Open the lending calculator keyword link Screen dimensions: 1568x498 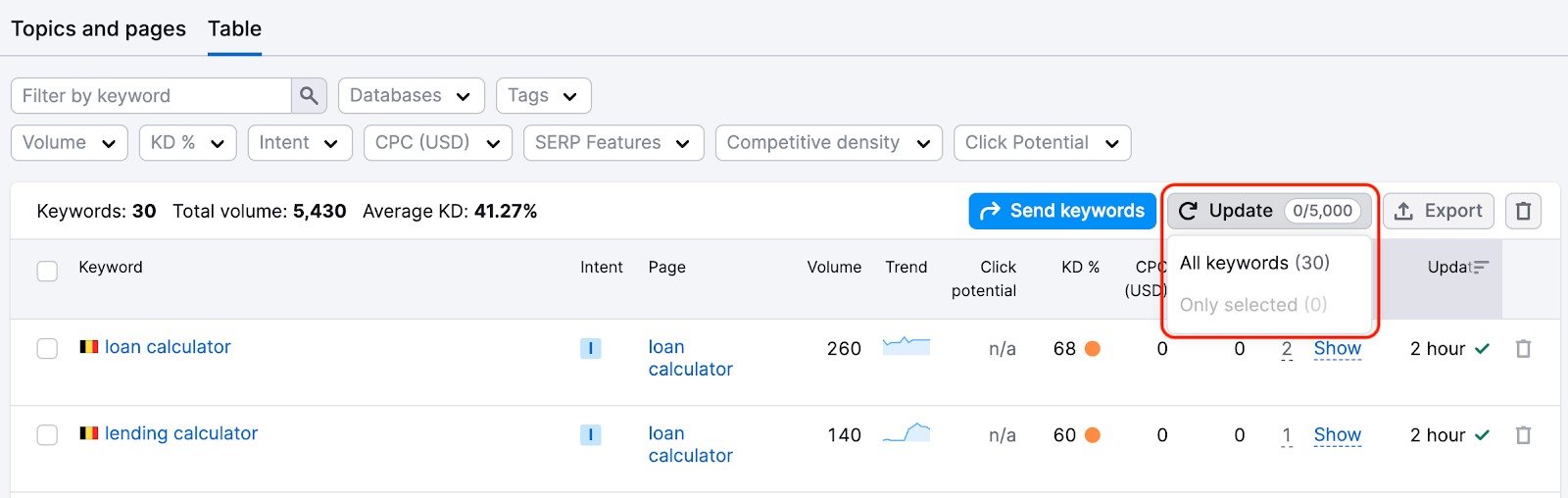(180, 433)
